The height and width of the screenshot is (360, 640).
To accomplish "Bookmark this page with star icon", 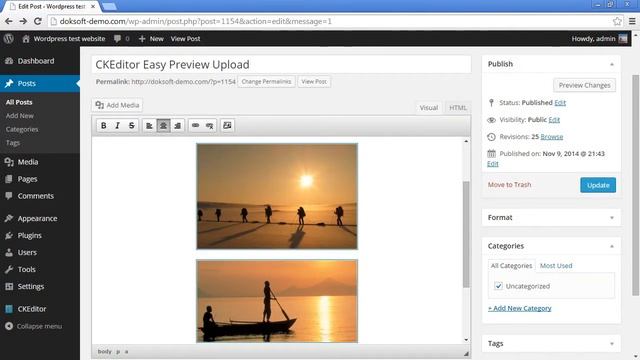I will (617, 21).
